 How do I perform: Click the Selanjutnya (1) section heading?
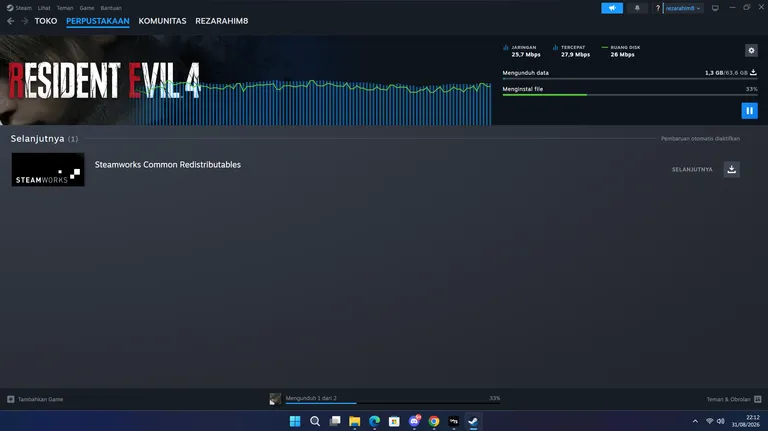44,139
